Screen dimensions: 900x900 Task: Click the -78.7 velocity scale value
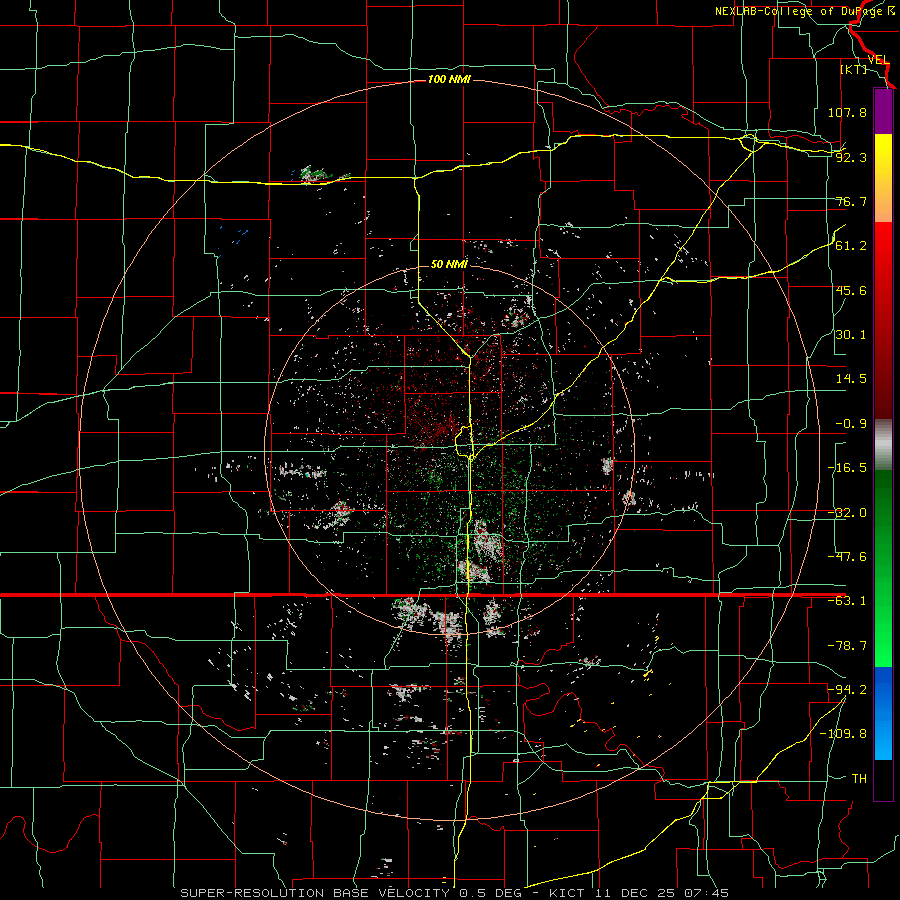847,646
